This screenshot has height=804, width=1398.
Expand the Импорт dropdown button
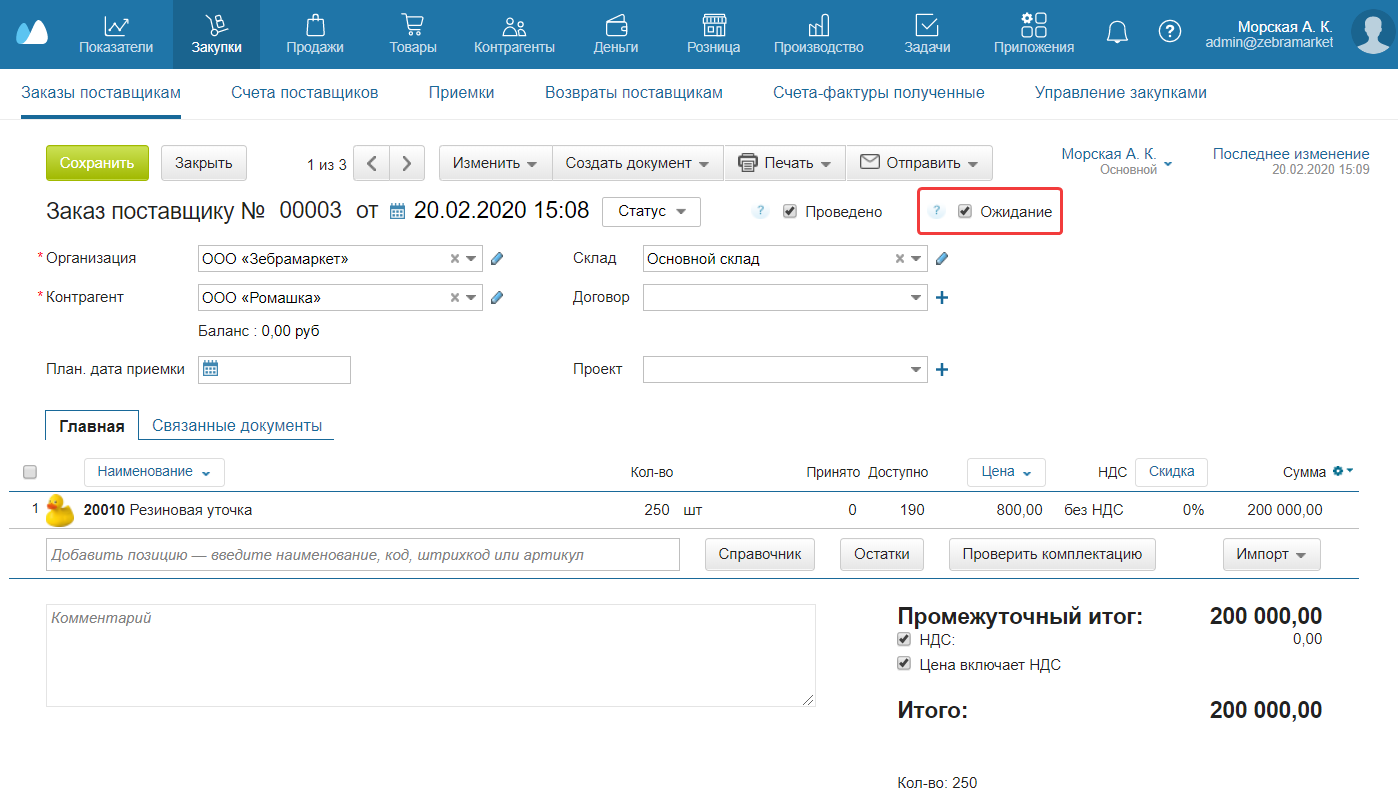click(x=1271, y=554)
